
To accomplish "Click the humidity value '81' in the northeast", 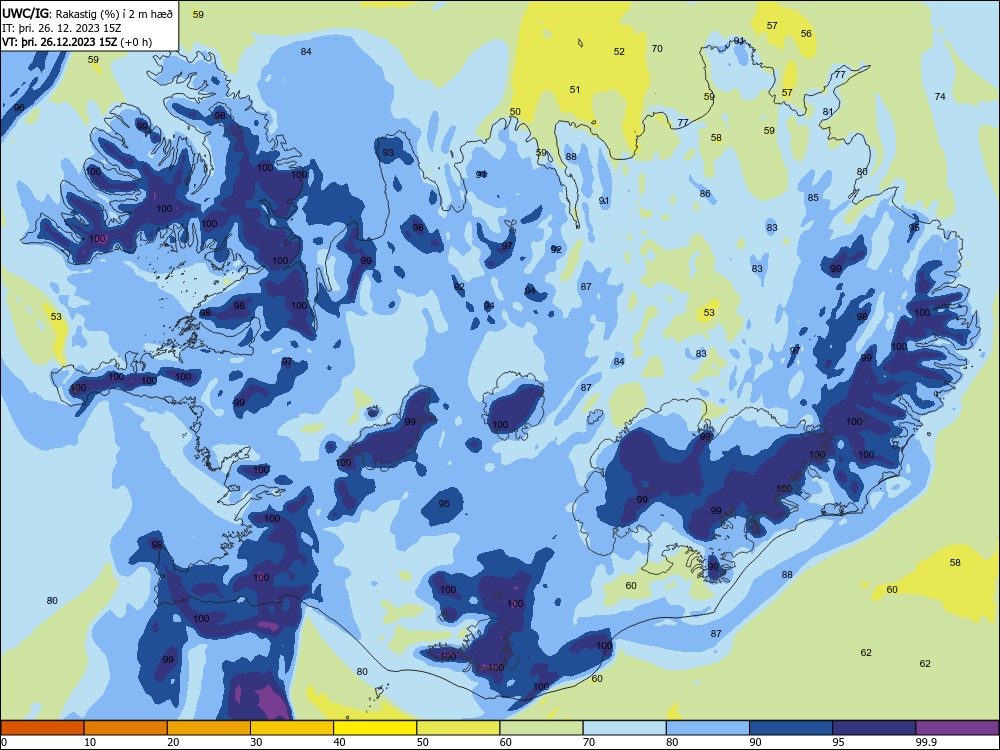I will [x=828, y=112].
